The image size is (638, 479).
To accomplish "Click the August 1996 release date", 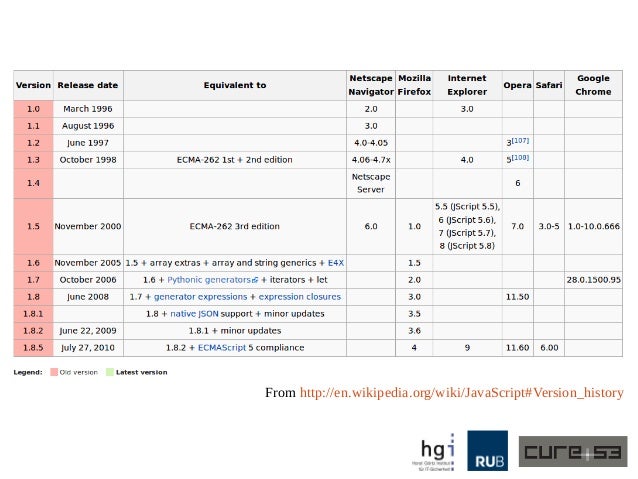I will point(88,126).
